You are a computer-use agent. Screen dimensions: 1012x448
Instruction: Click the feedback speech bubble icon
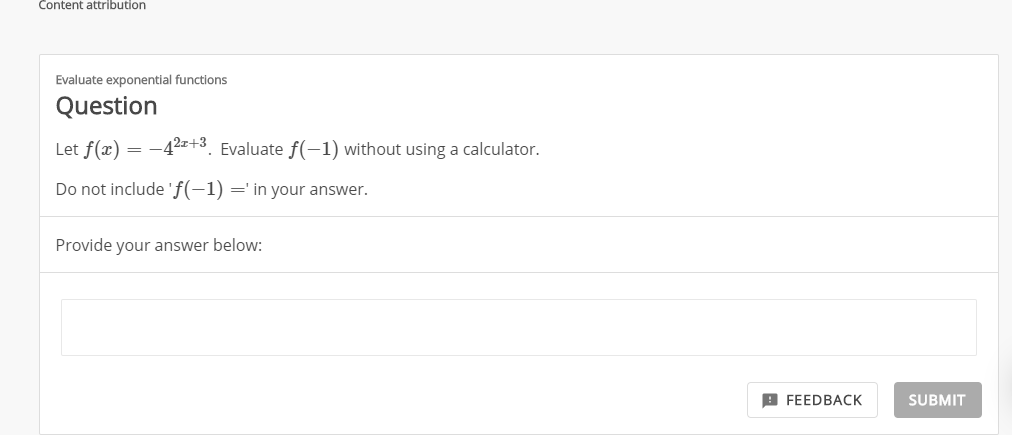769,400
